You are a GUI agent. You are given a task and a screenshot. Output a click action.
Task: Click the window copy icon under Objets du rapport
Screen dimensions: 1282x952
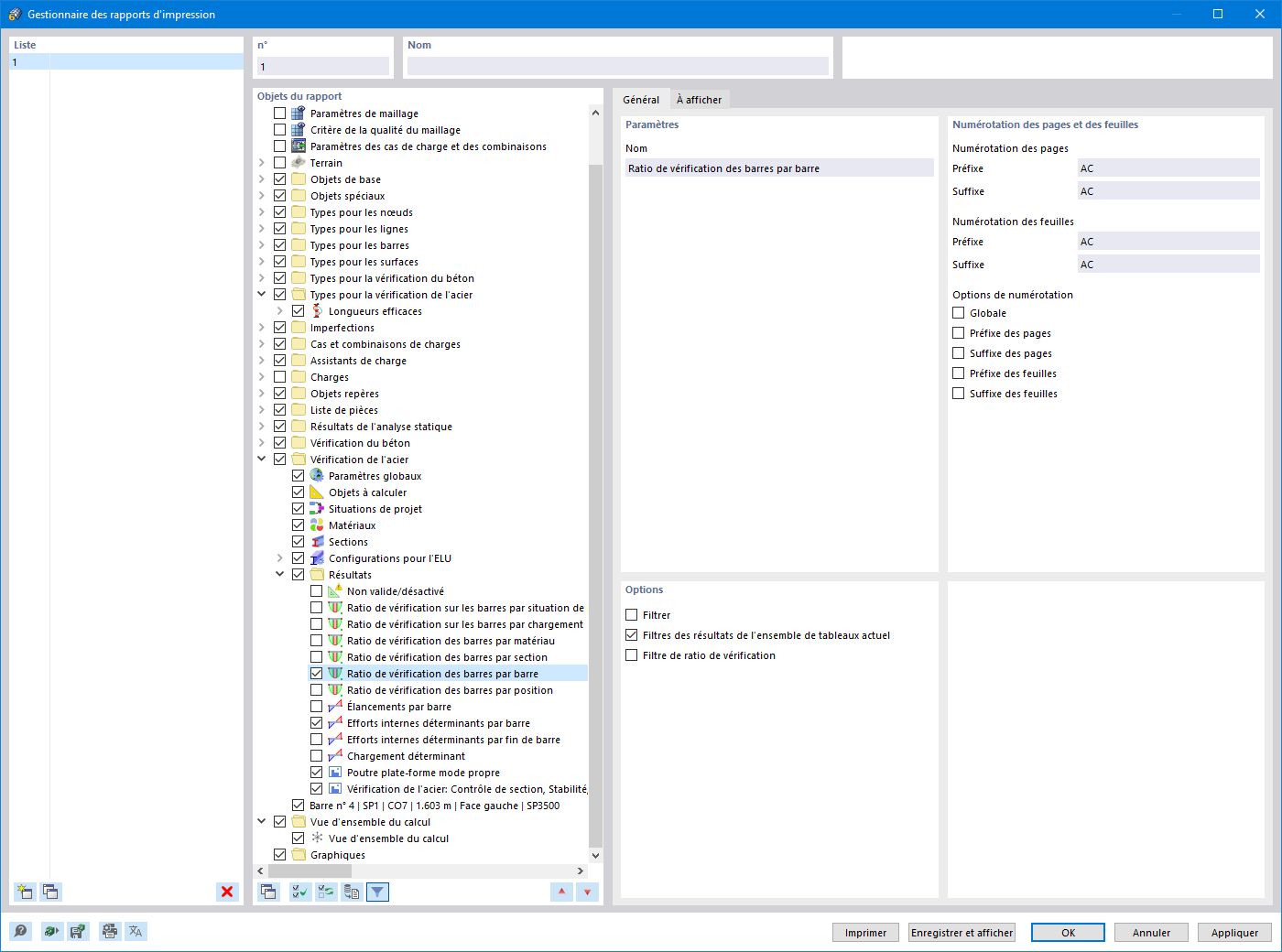click(268, 892)
